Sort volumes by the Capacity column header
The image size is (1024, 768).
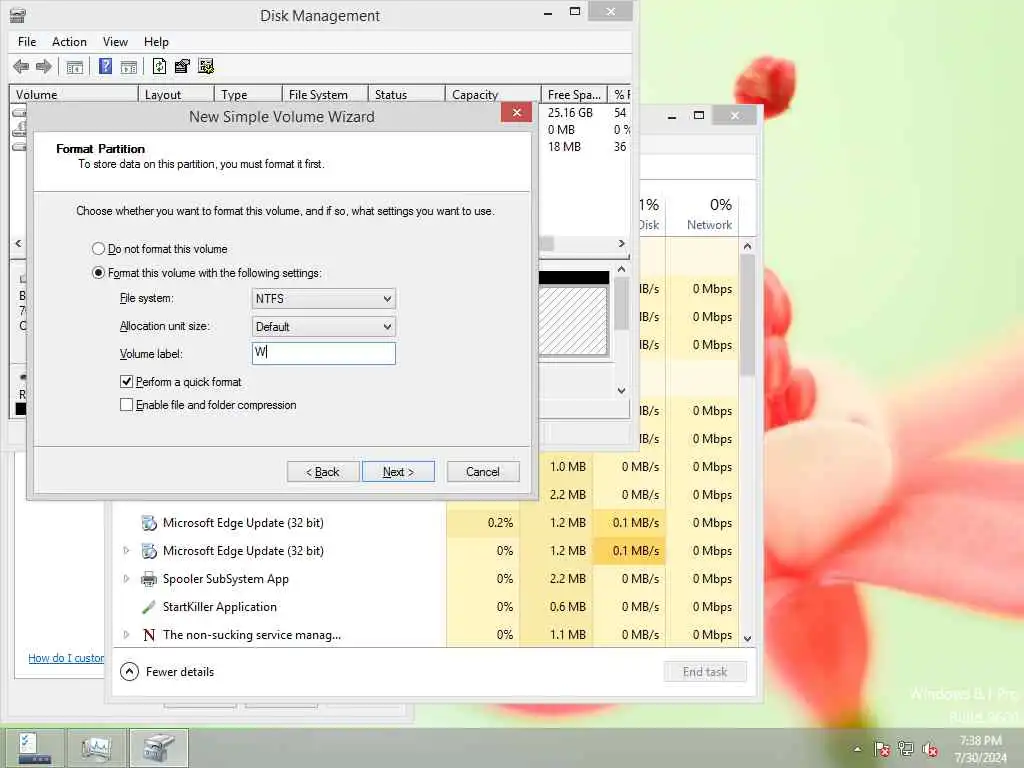pyautogui.click(x=492, y=94)
